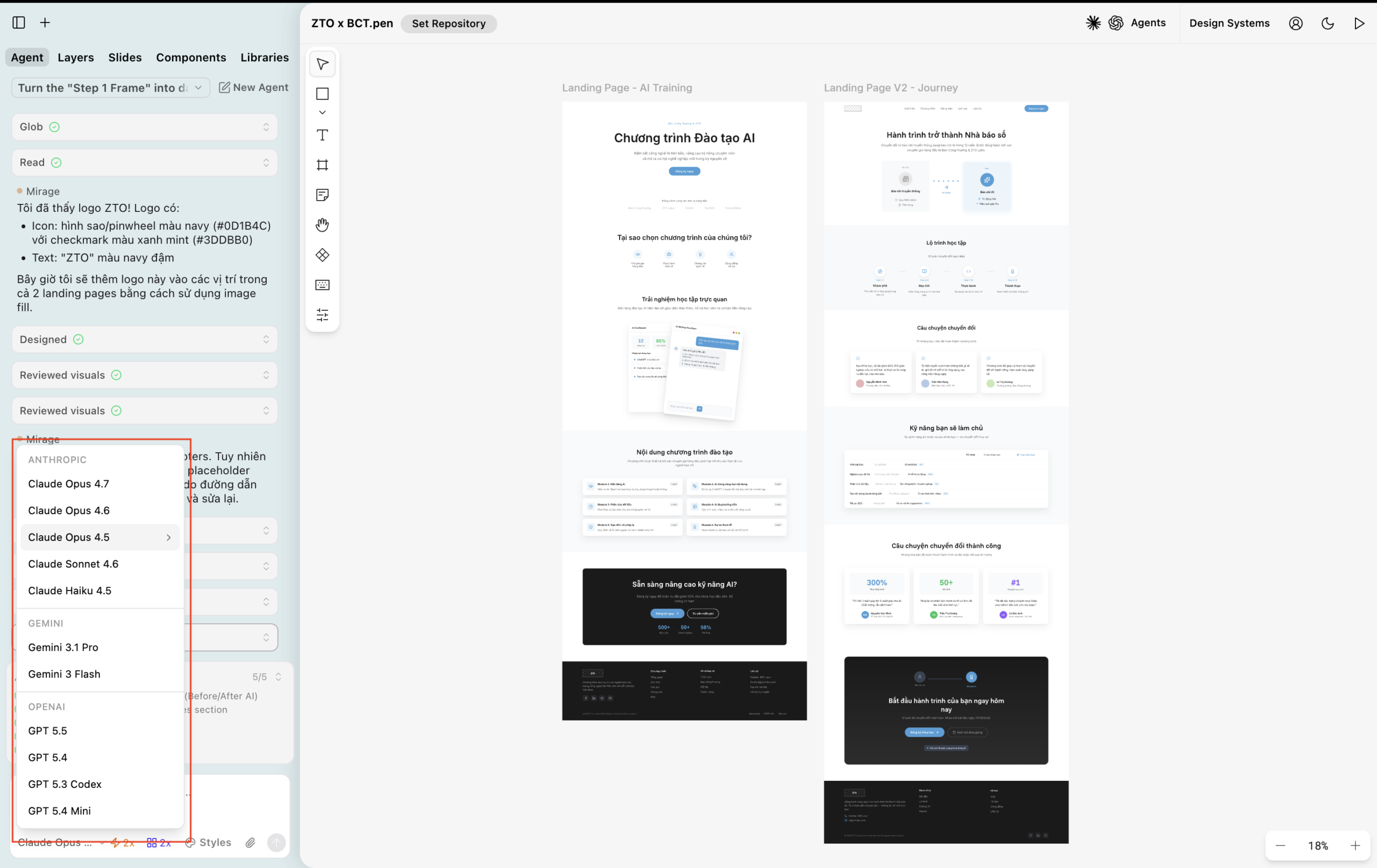Select the Rectangle shape tool
The width and height of the screenshot is (1377, 868).
coord(323,94)
